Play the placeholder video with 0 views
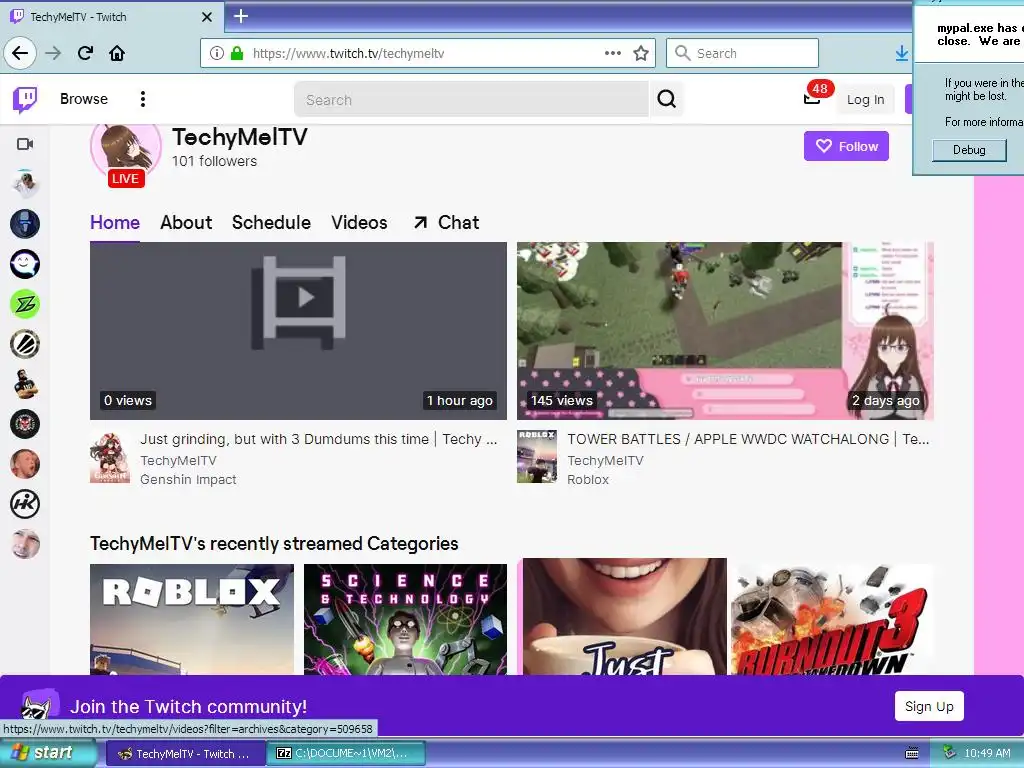Image resolution: width=1024 pixels, height=768 pixels. point(298,331)
